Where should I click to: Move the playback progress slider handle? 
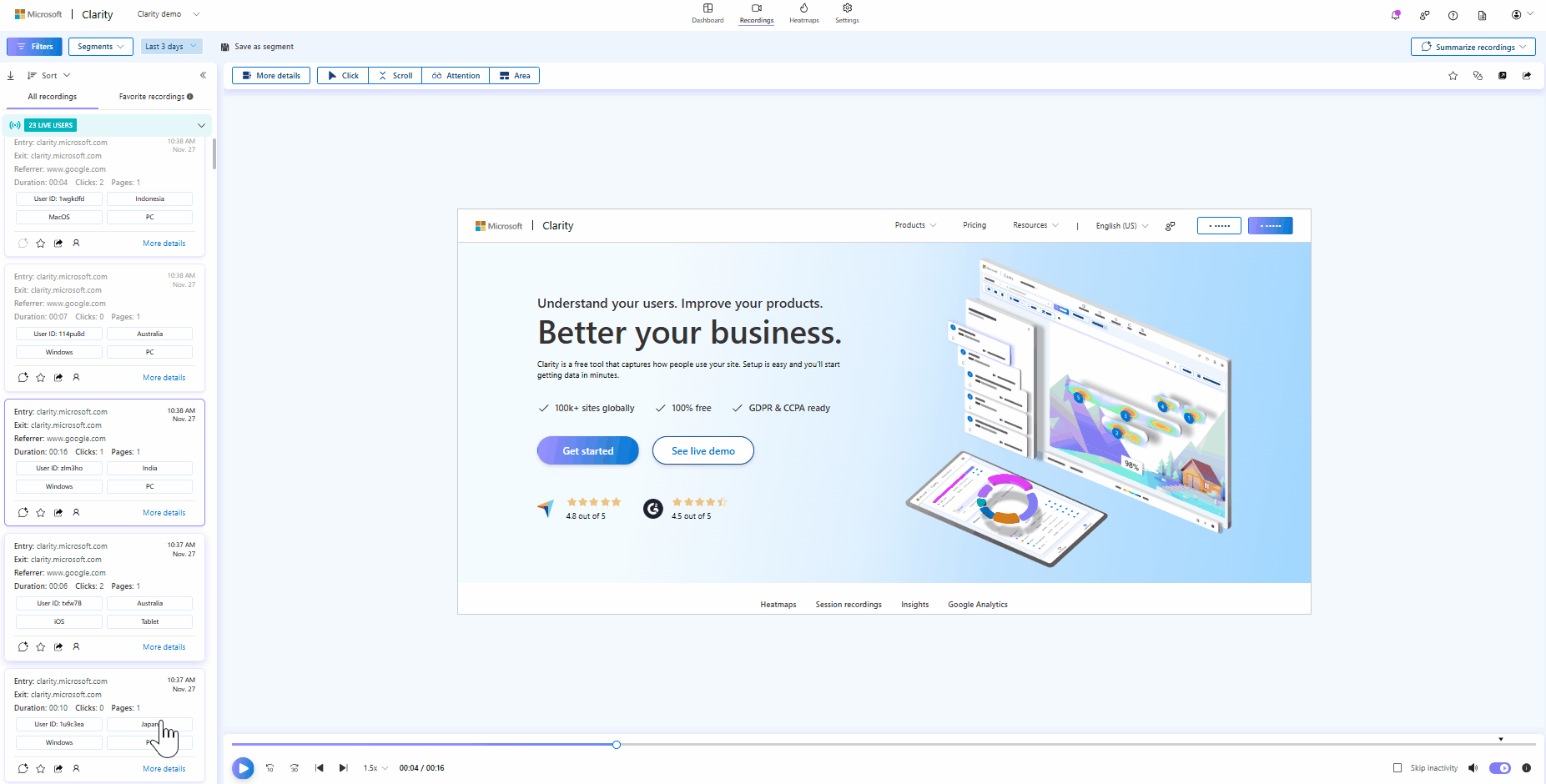[617, 745]
